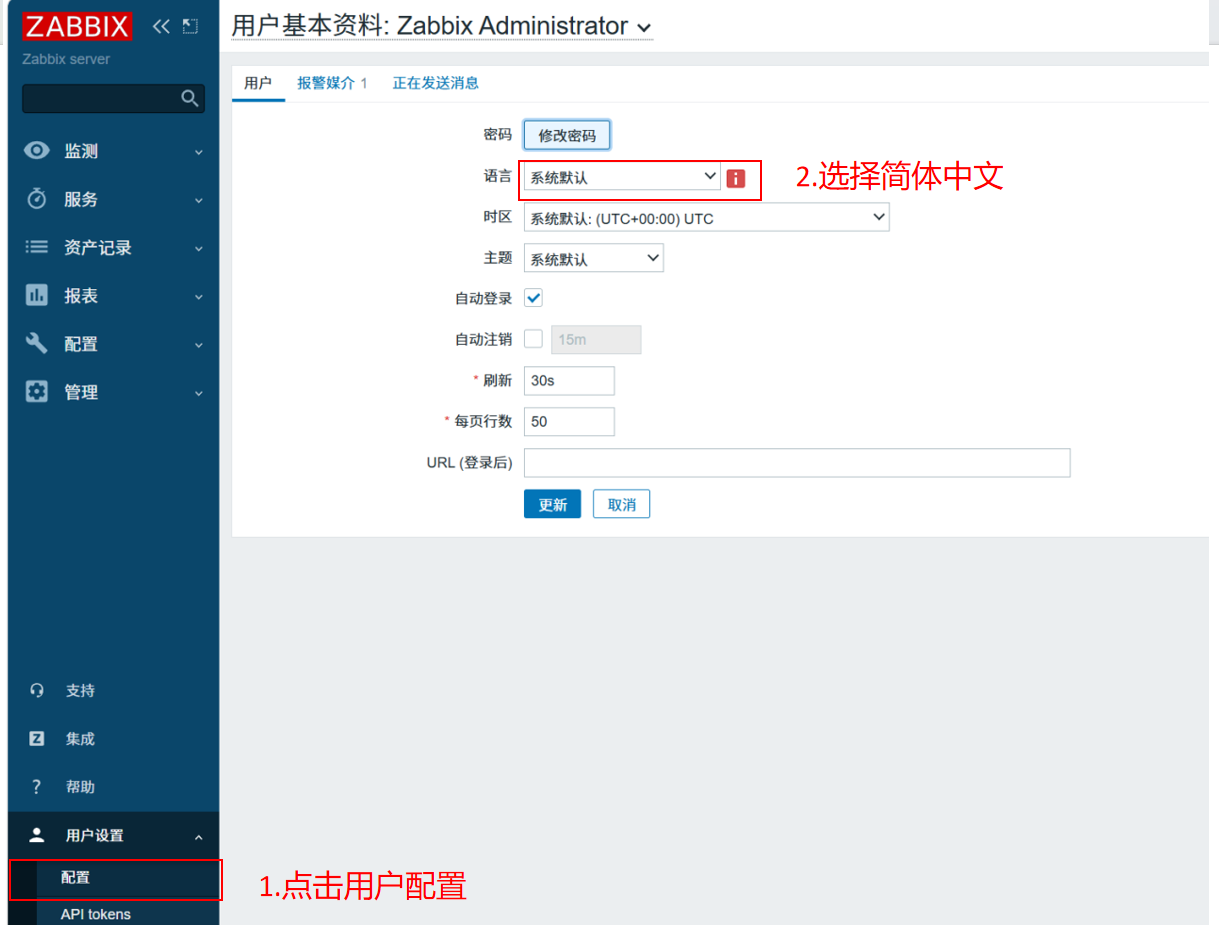Click the stopwatch icon for 服务

tap(37, 199)
